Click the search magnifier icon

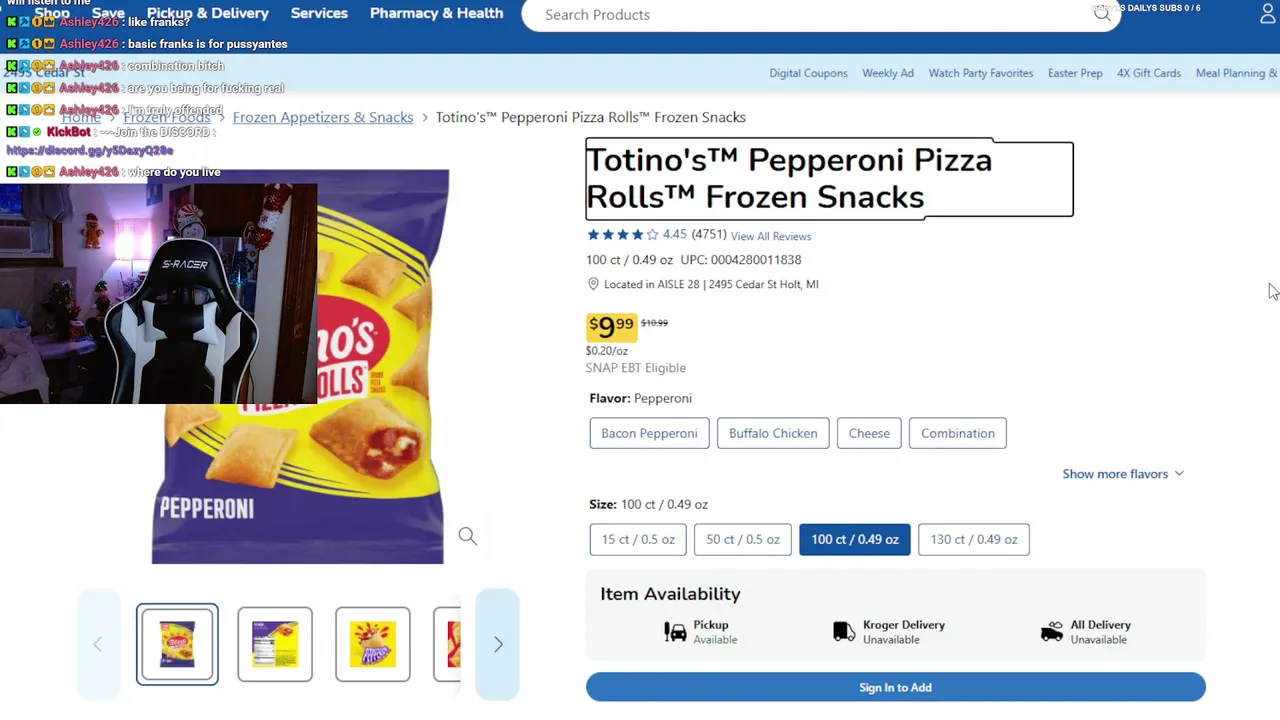click(1102, 14)
